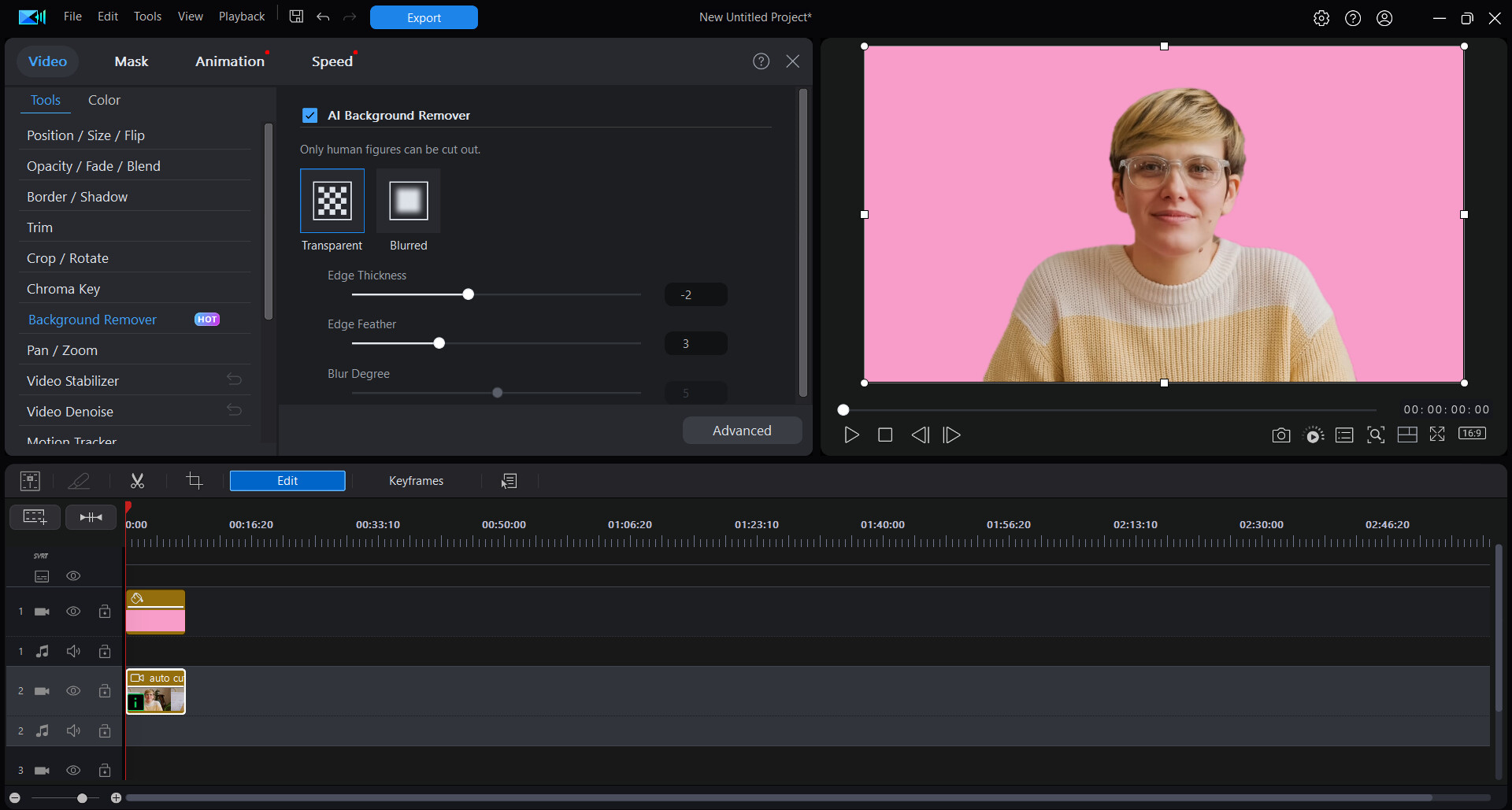Open Advanced background remover settings
1512x810 pixels.
741,430
